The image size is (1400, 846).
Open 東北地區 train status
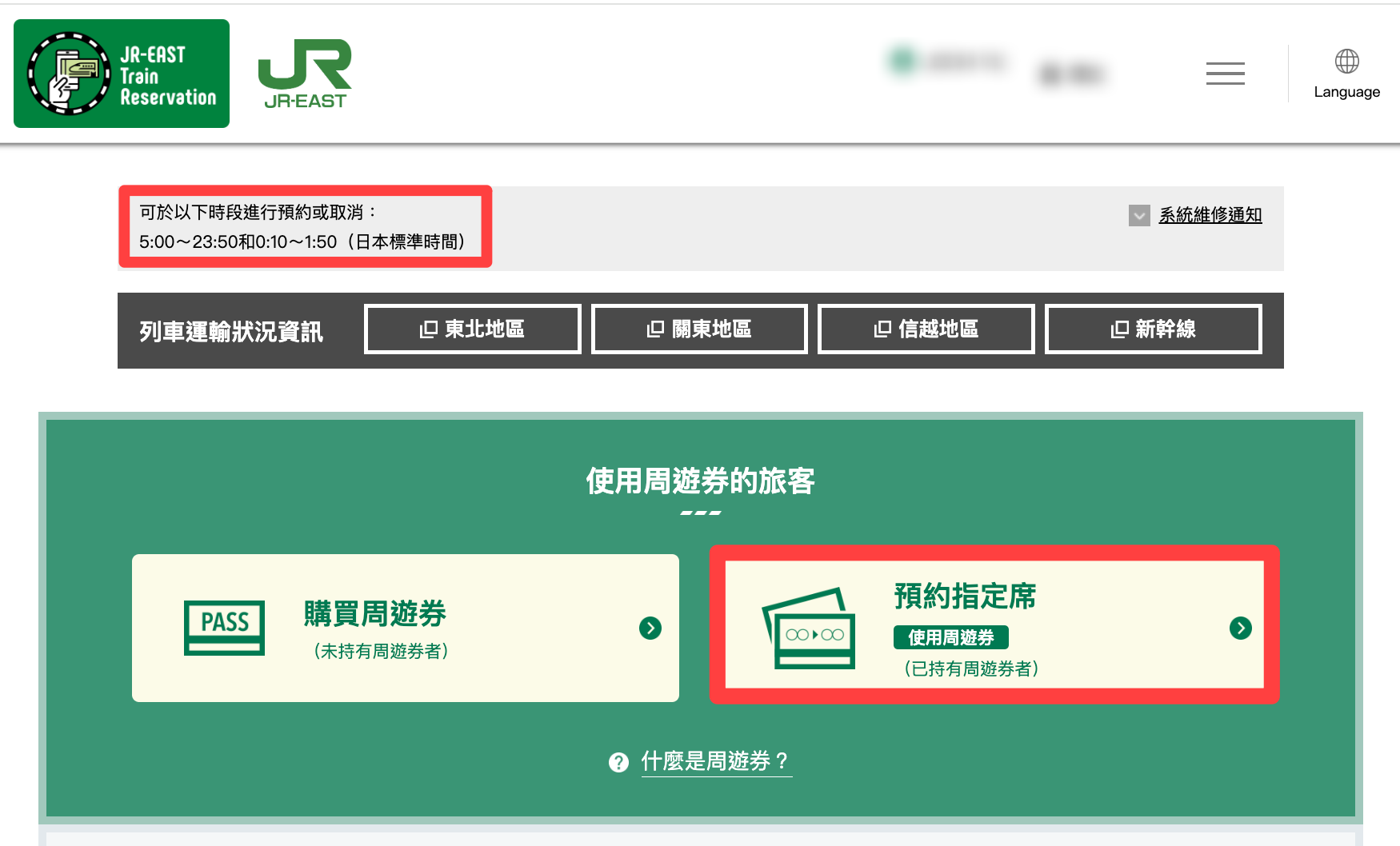pos(472,329)
